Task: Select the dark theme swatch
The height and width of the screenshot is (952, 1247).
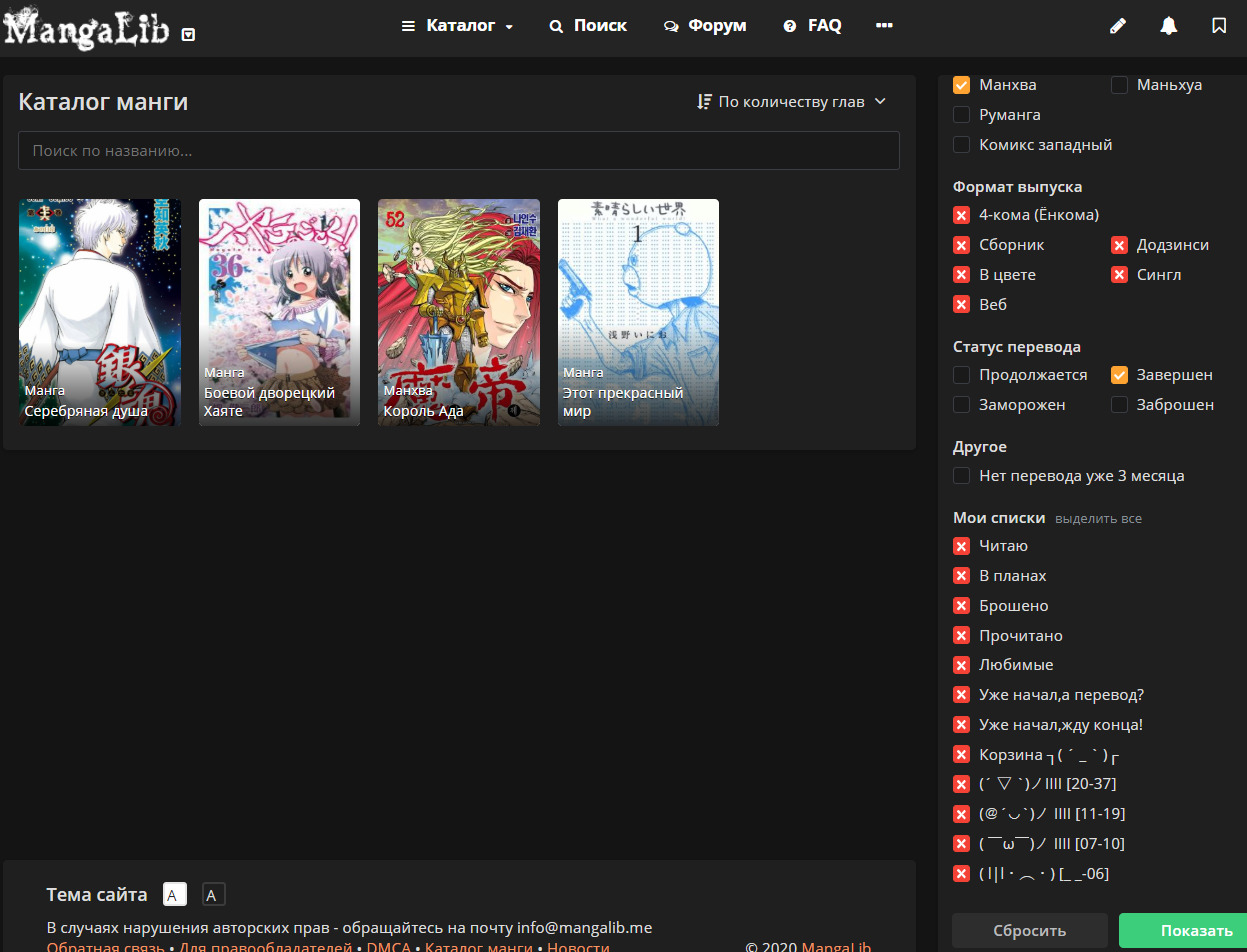Action: click(x=213, y=895)
